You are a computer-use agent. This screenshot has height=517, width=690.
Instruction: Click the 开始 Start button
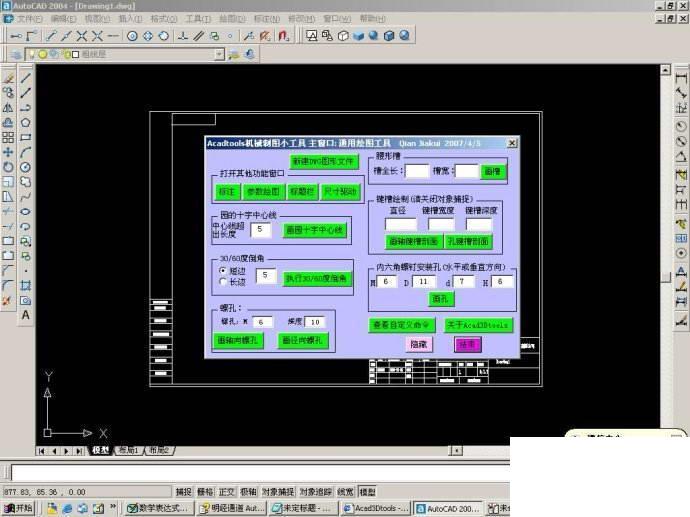click(18, 508)
